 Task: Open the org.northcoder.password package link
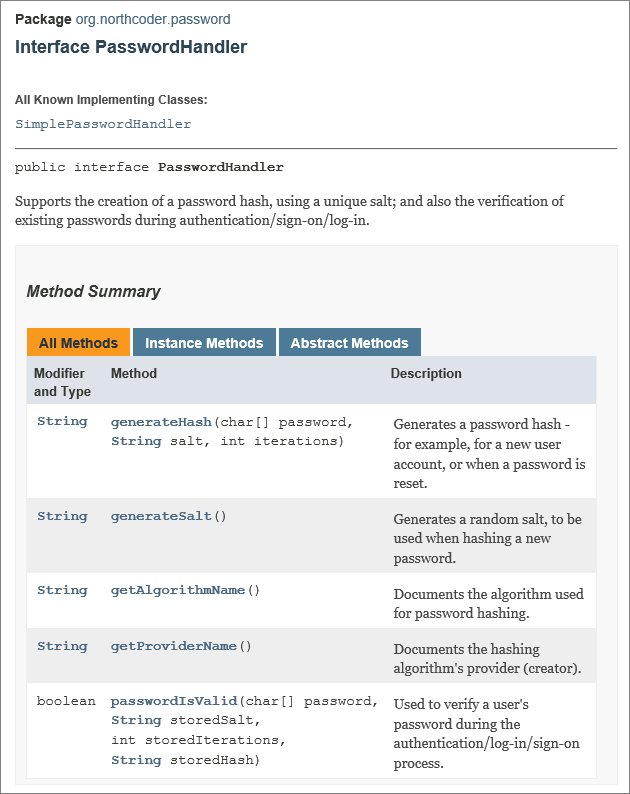(153, 19)
